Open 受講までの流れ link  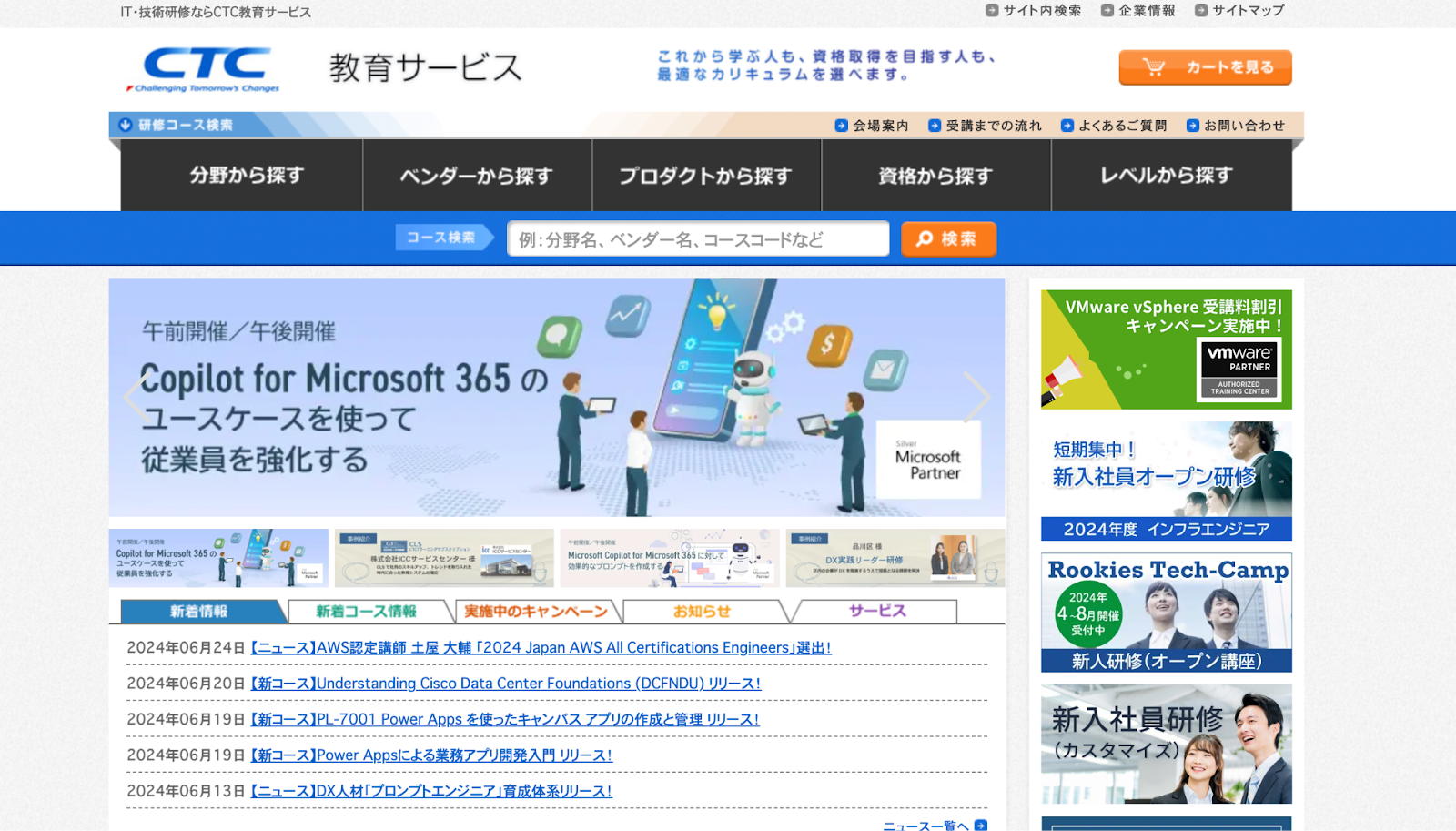pyautogui.click(x=994, y=126)
